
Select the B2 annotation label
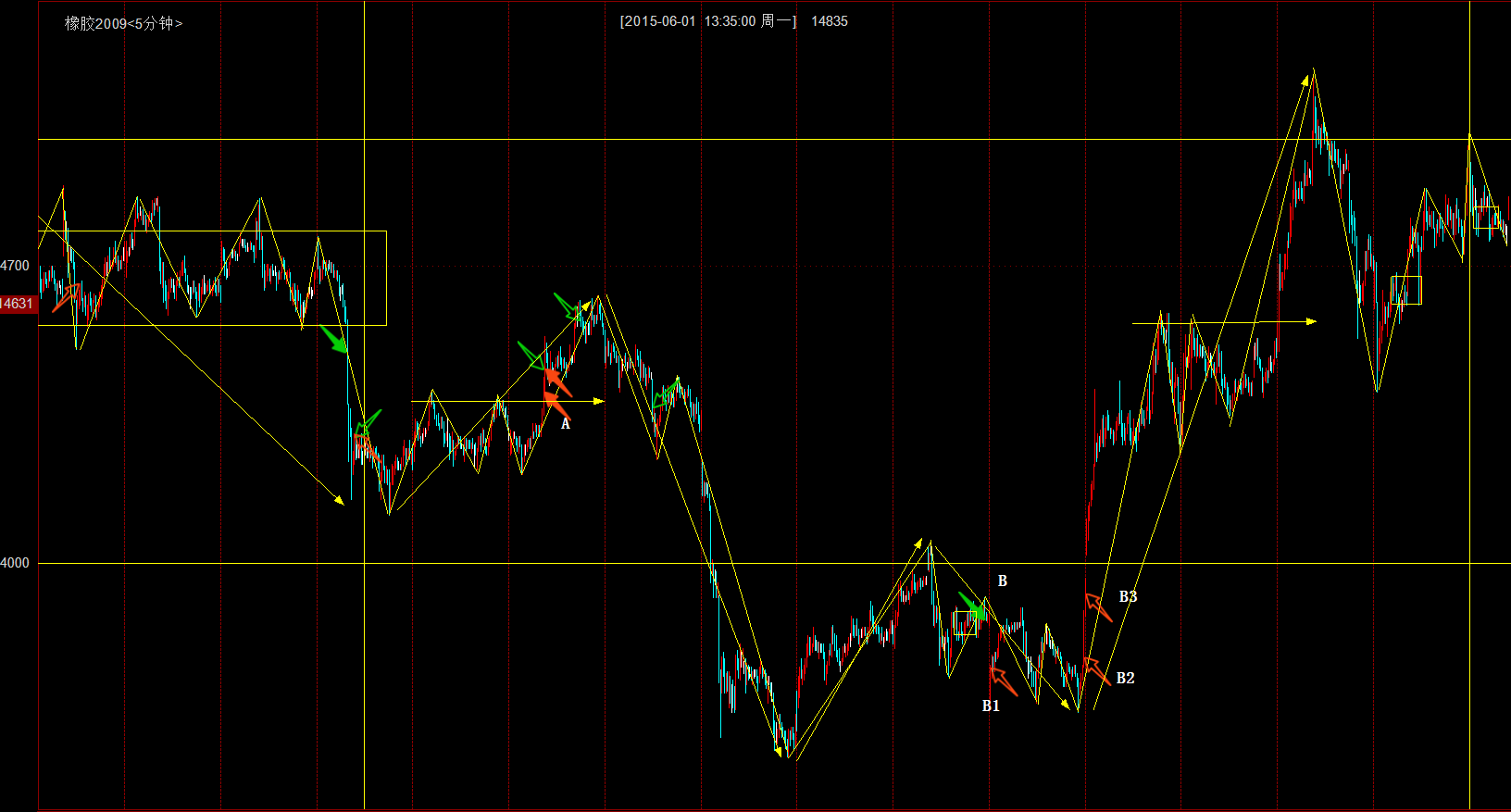[x=1125, y=678]
